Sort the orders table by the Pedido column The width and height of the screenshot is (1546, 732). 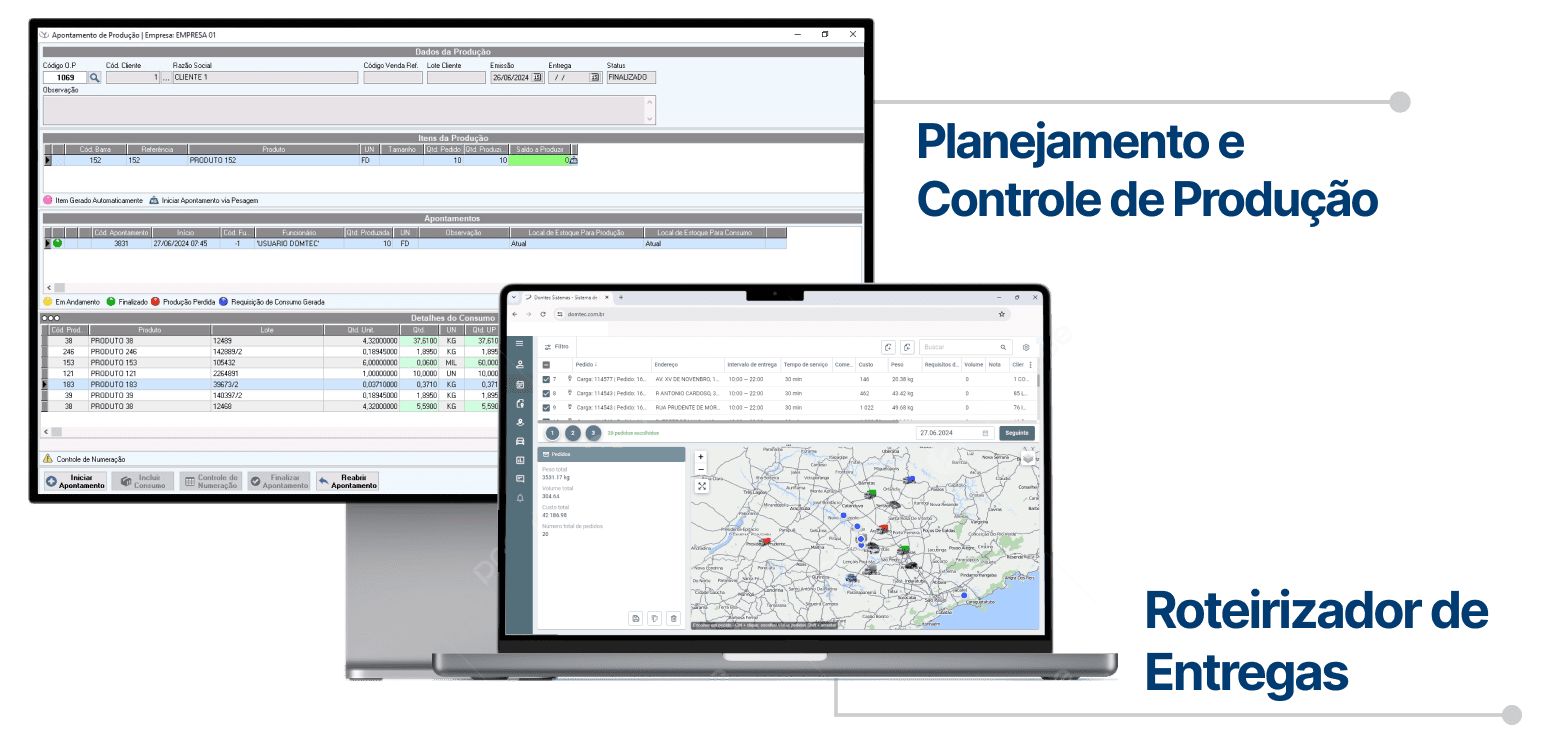(x=586, y=365)
